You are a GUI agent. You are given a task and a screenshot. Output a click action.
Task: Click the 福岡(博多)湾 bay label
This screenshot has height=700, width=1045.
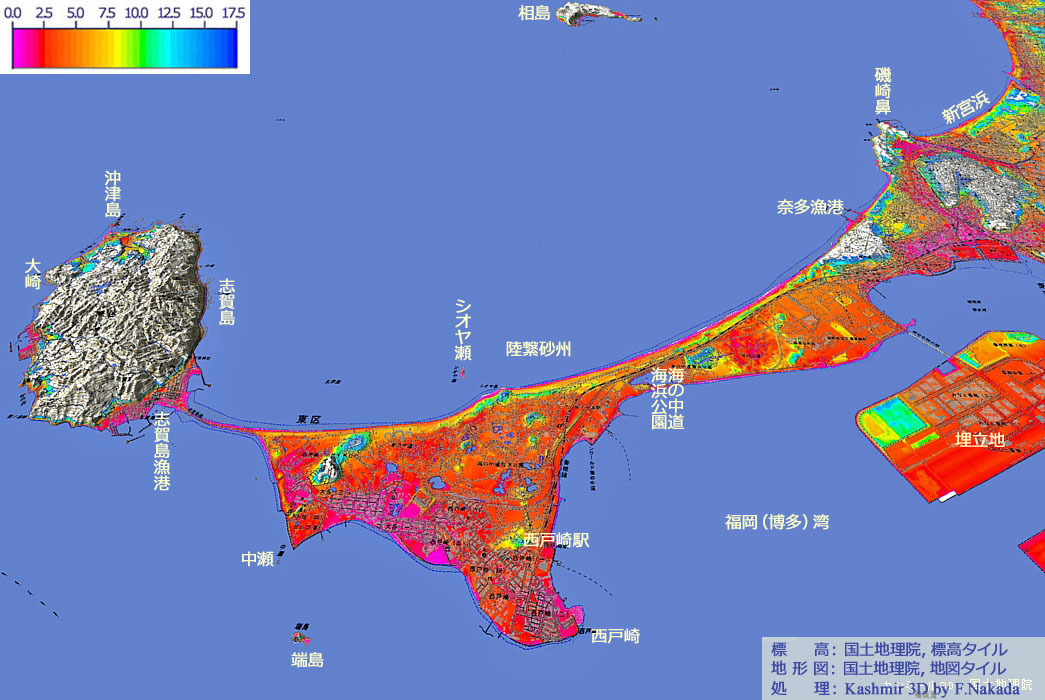[x=777, y=522]
